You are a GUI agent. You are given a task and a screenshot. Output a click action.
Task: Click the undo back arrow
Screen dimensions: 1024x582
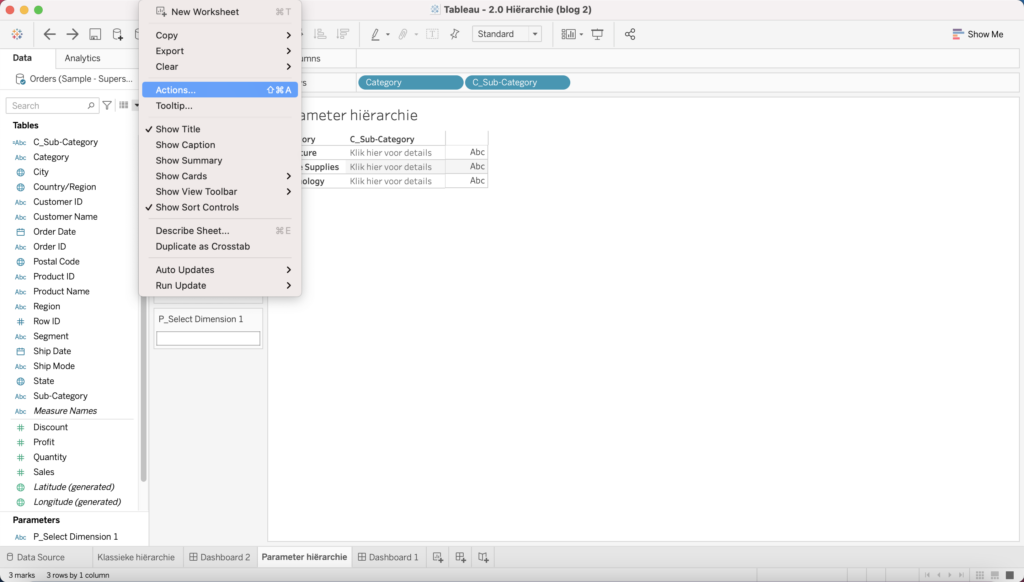[x=49, y=34]
